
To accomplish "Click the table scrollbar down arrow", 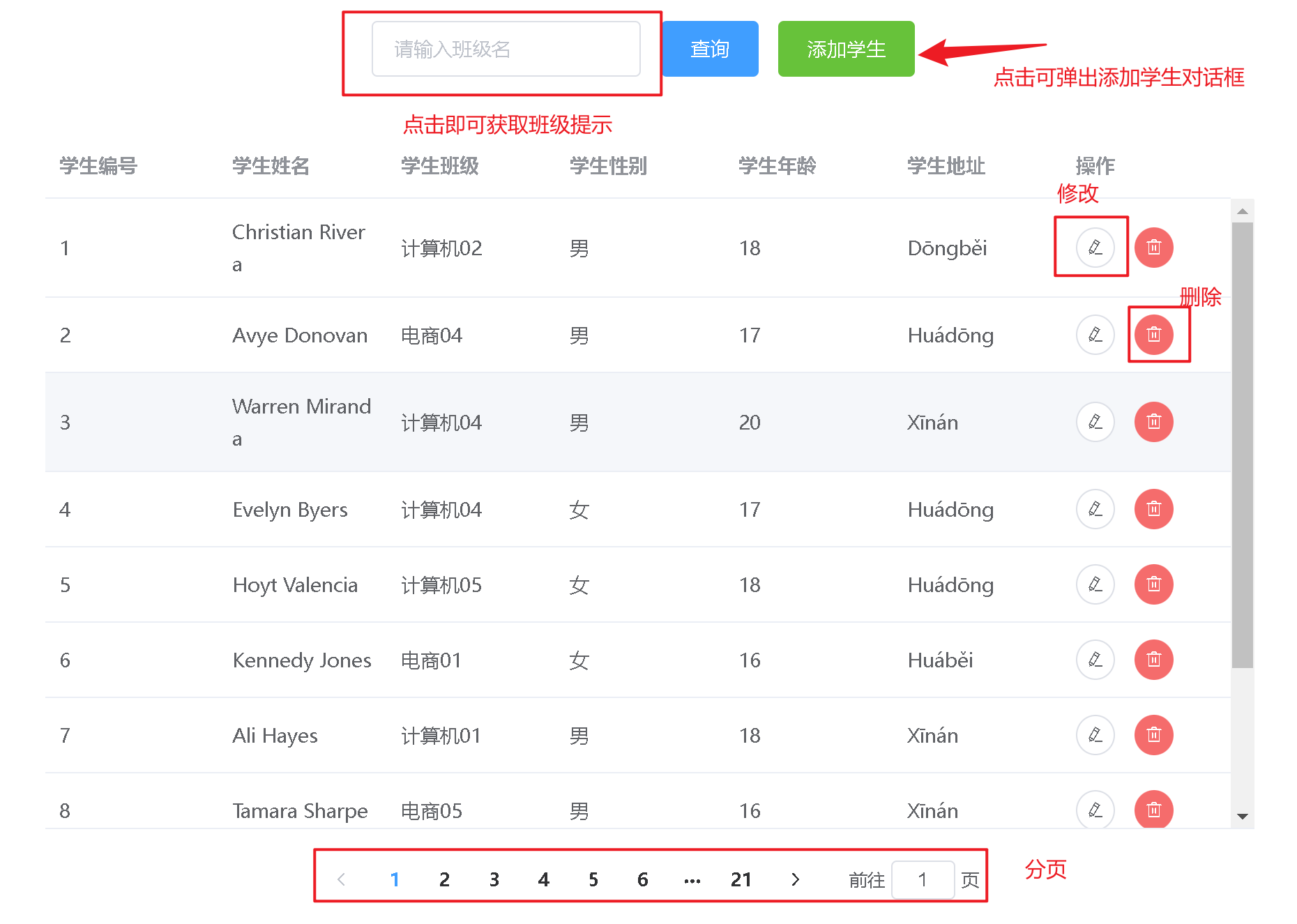I will [1242, 816].
